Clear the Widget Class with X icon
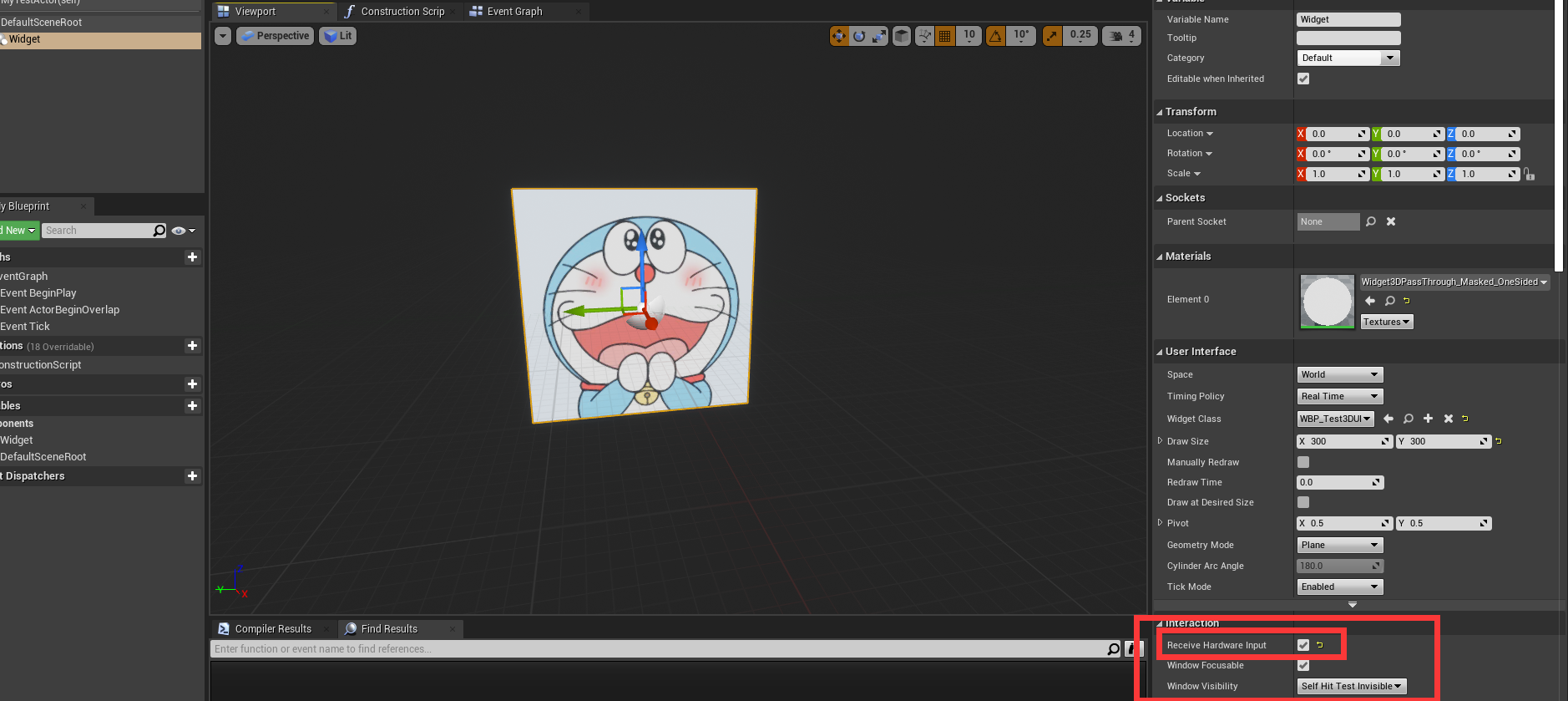 tap(1449, 419)
